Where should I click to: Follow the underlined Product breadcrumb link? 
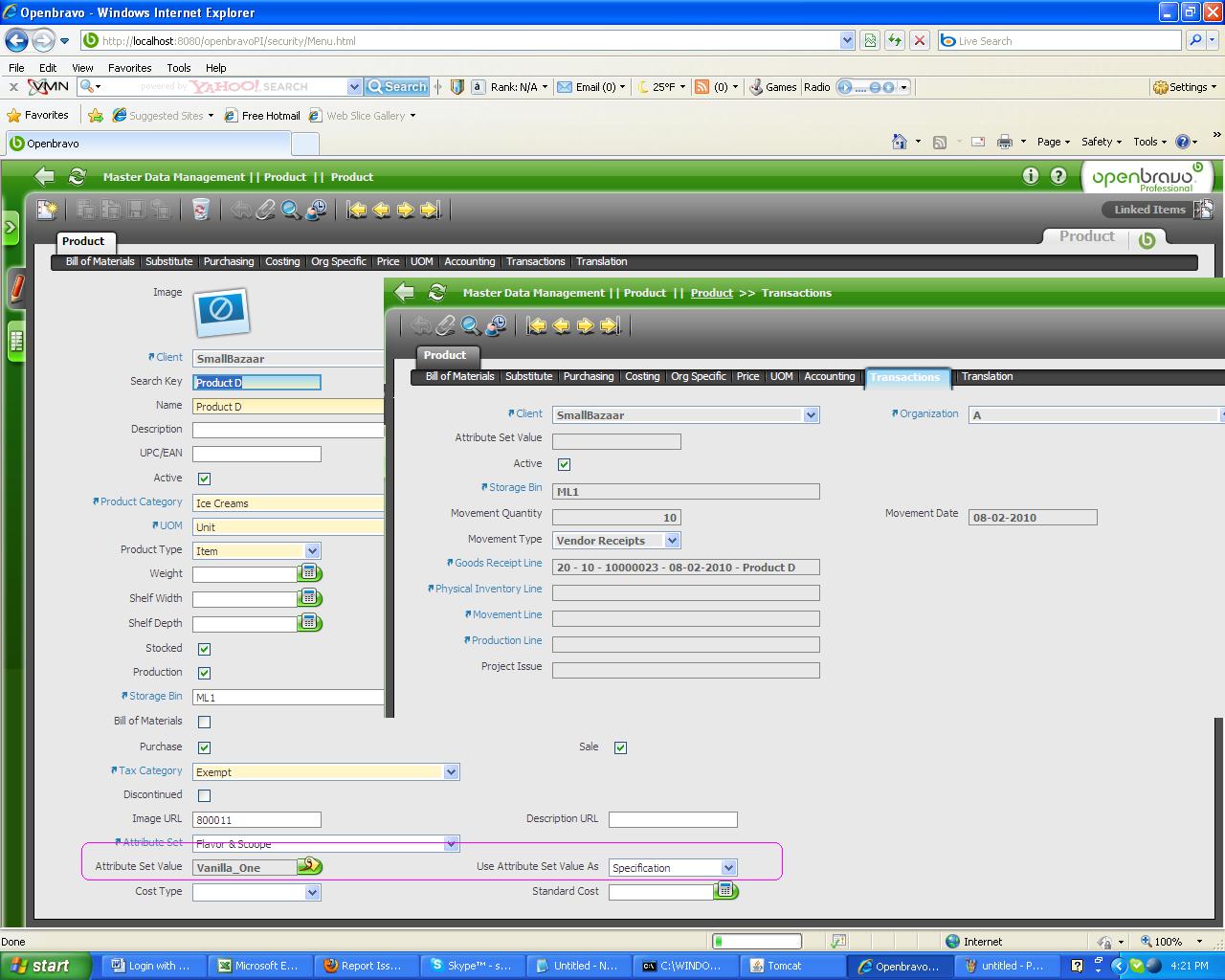pos(712,293)
